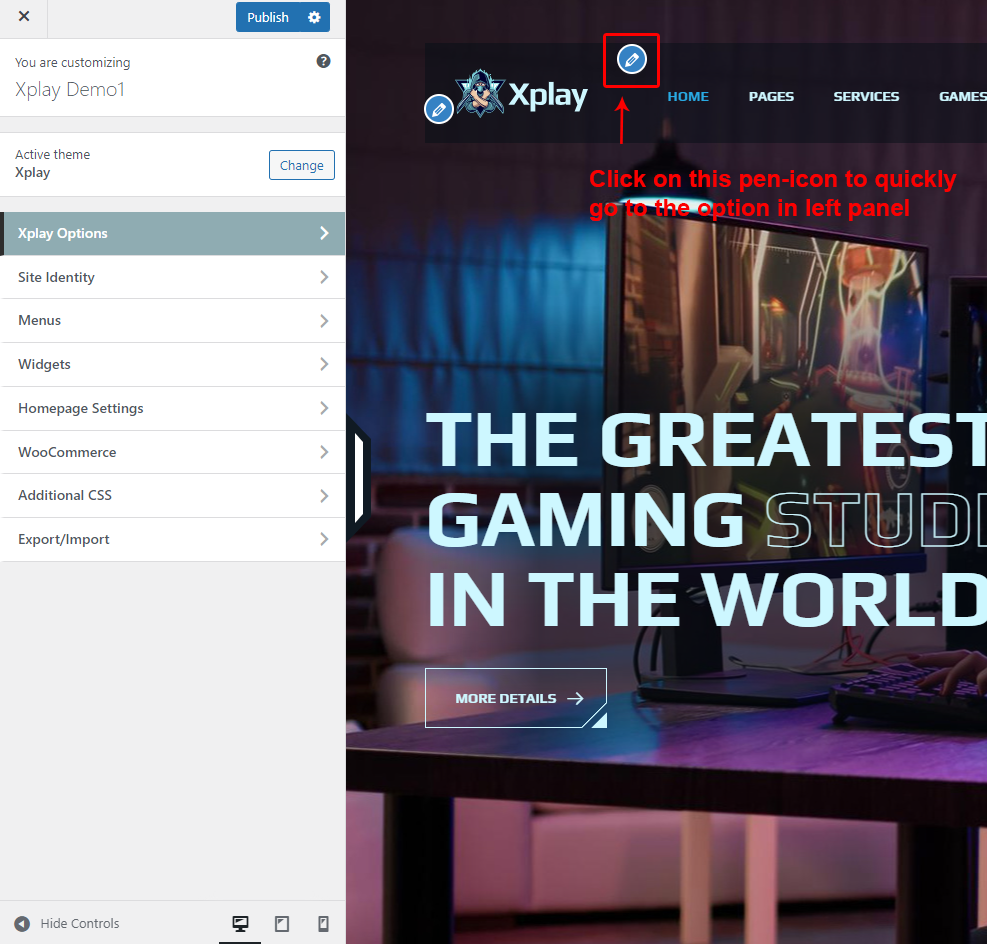Hide Controls collapse arrow icon
Viewport: 987px width, 944px height.
point(22,924)
